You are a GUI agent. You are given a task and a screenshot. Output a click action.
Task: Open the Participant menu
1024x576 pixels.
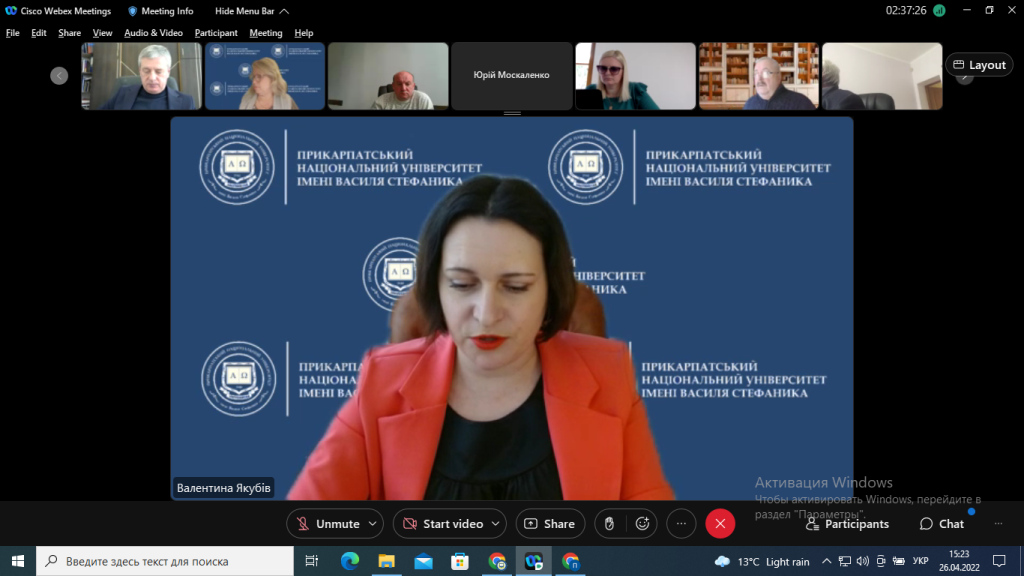[216, 33]
